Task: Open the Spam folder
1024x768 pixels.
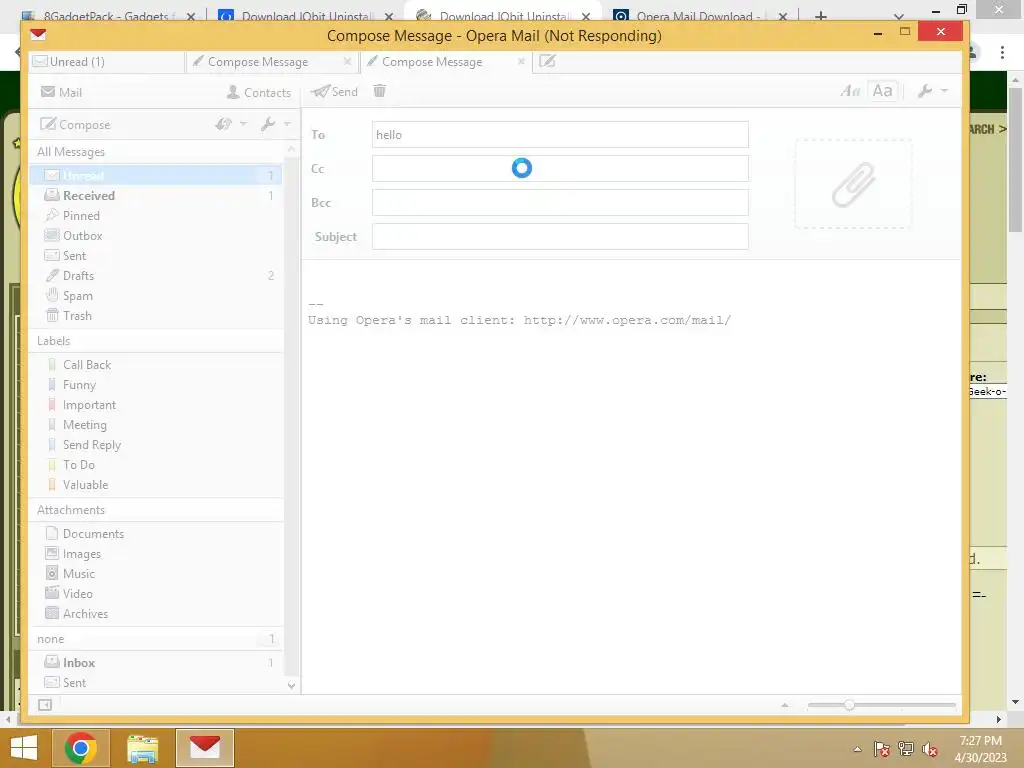Action: pos(156,296)
